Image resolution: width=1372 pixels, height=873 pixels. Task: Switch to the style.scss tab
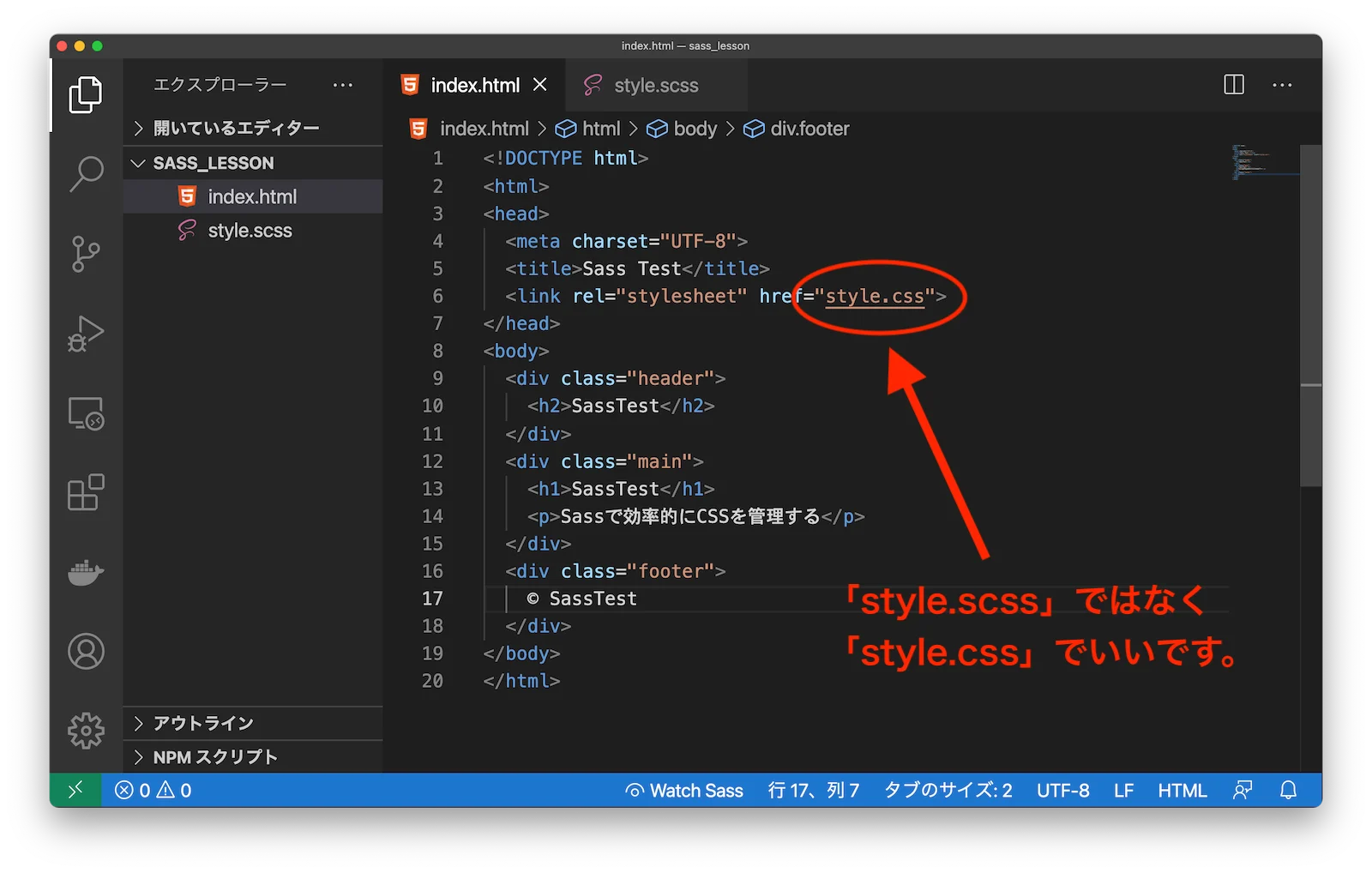[x=656, y=85]
